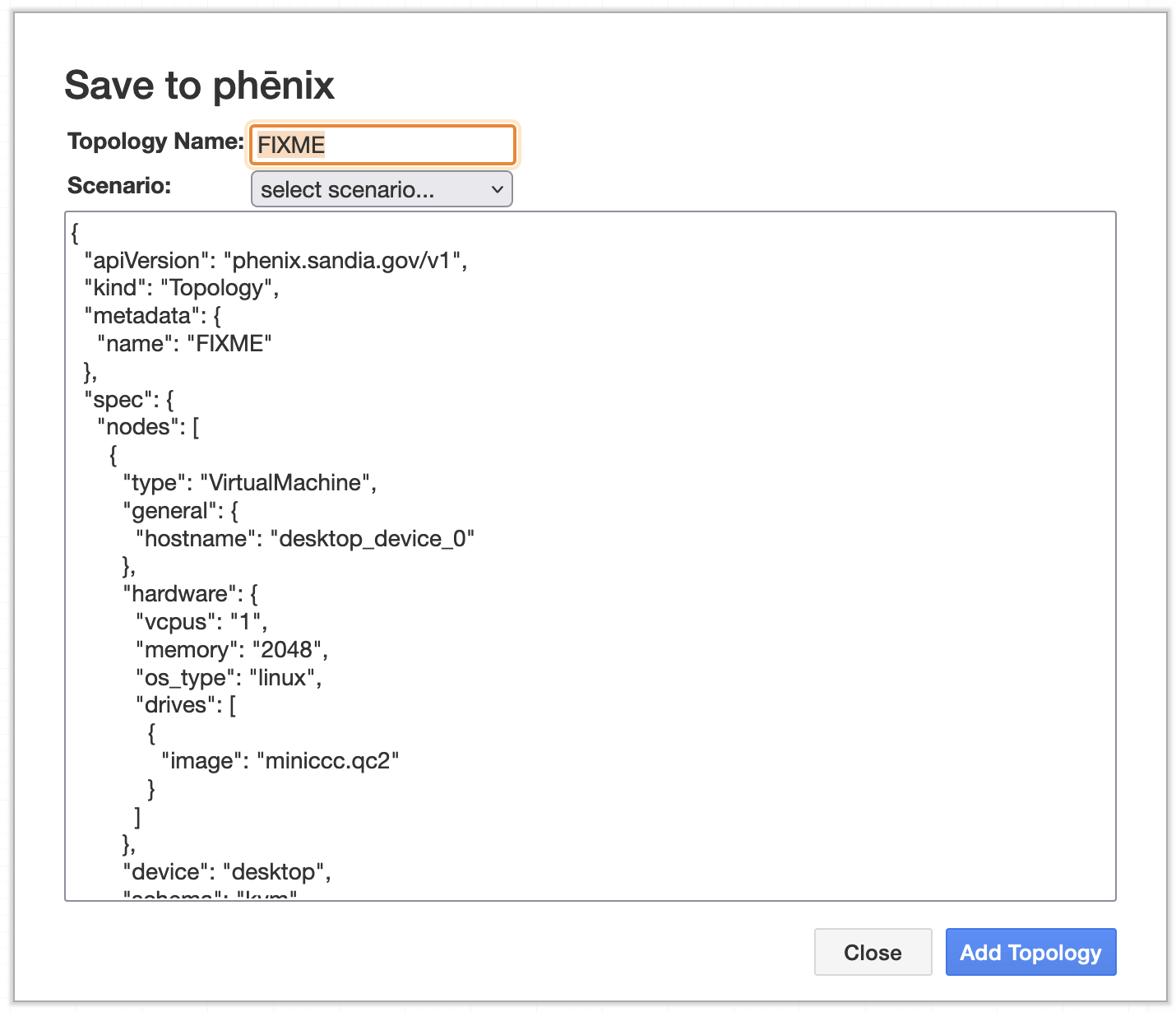The image size is (1176, 1012).
Task: Click the "hardware" line in JSON
Action: click(190, 594)
